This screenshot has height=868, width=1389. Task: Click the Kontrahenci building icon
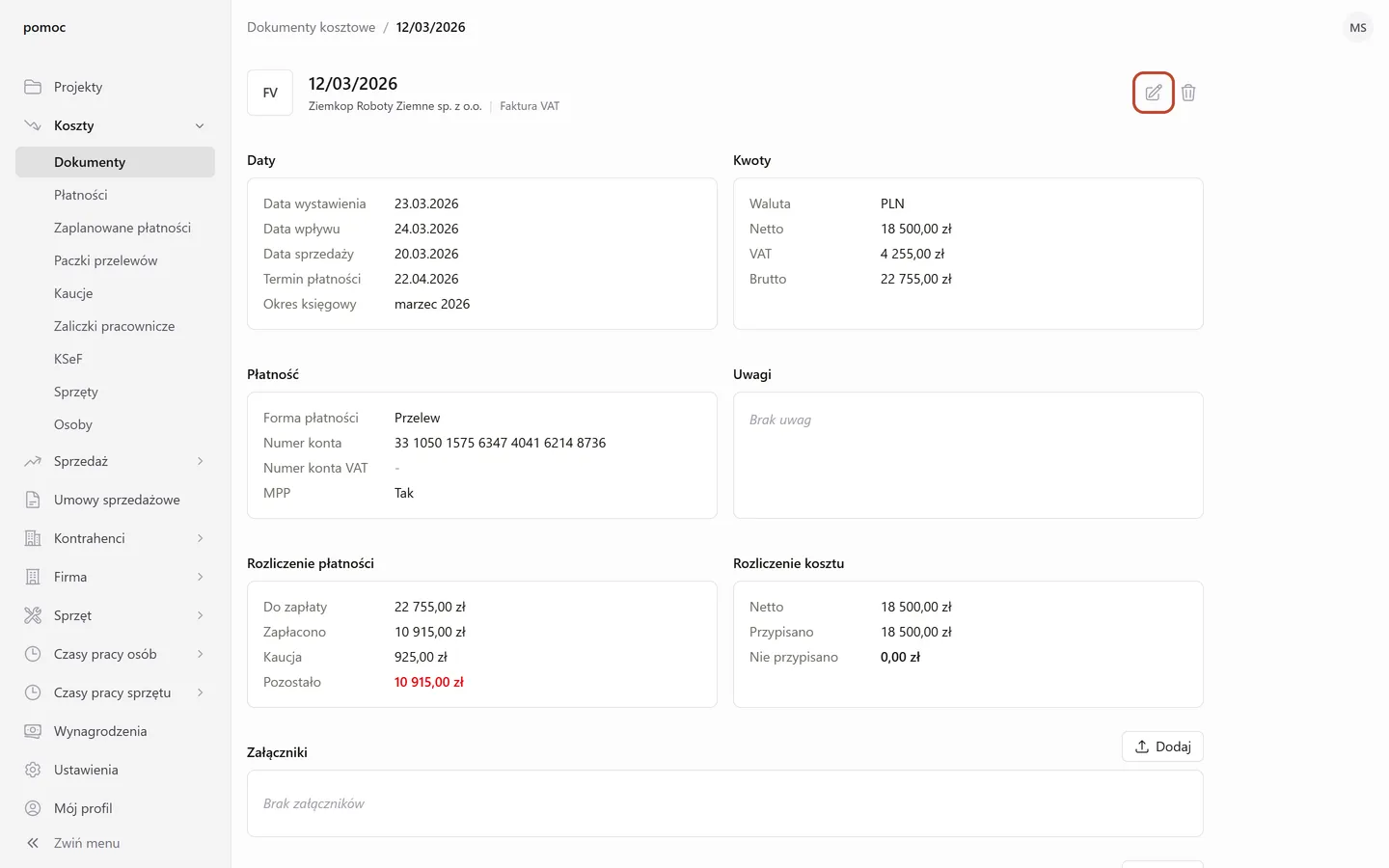point(33,538)
